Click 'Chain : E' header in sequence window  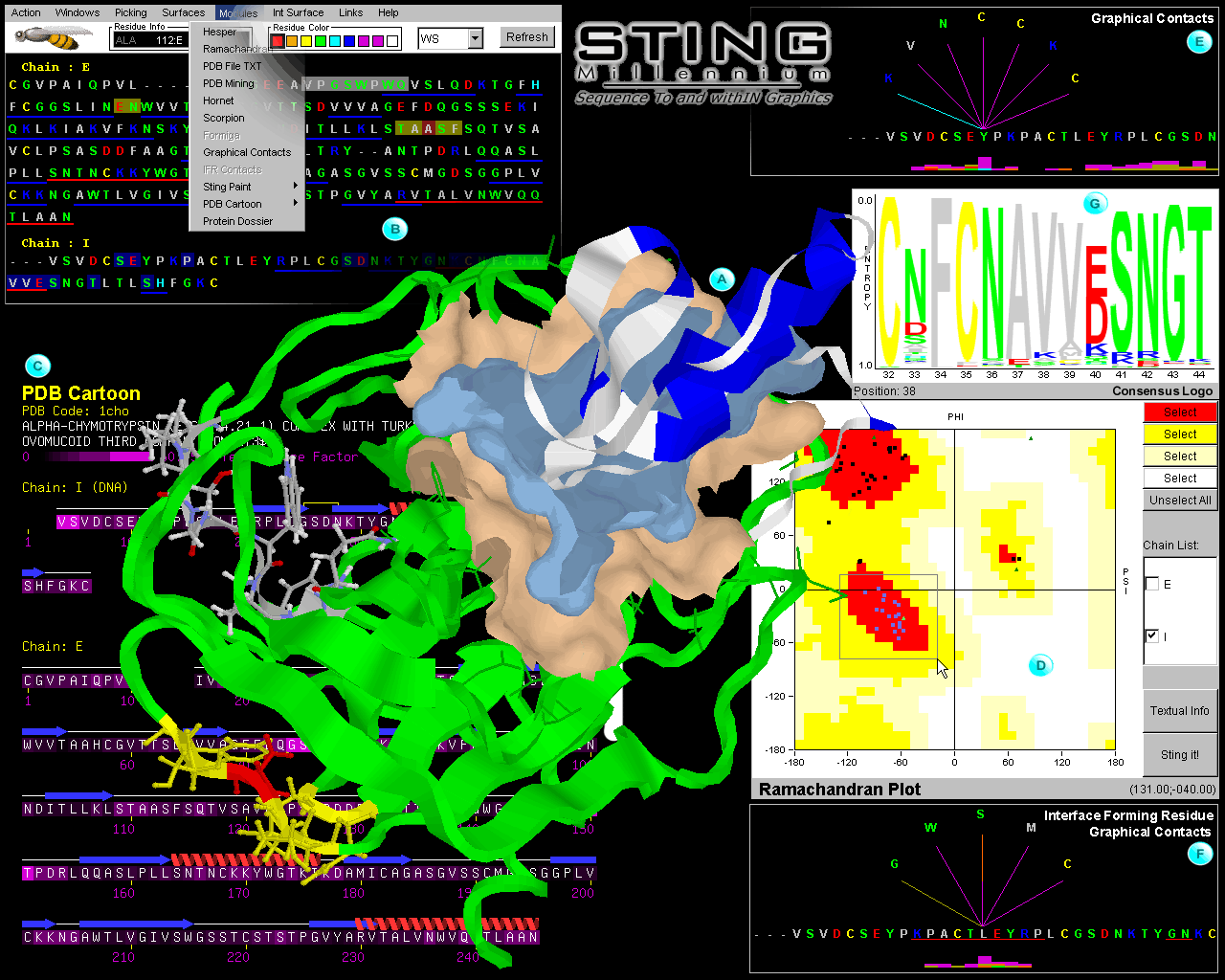point(56,67)
